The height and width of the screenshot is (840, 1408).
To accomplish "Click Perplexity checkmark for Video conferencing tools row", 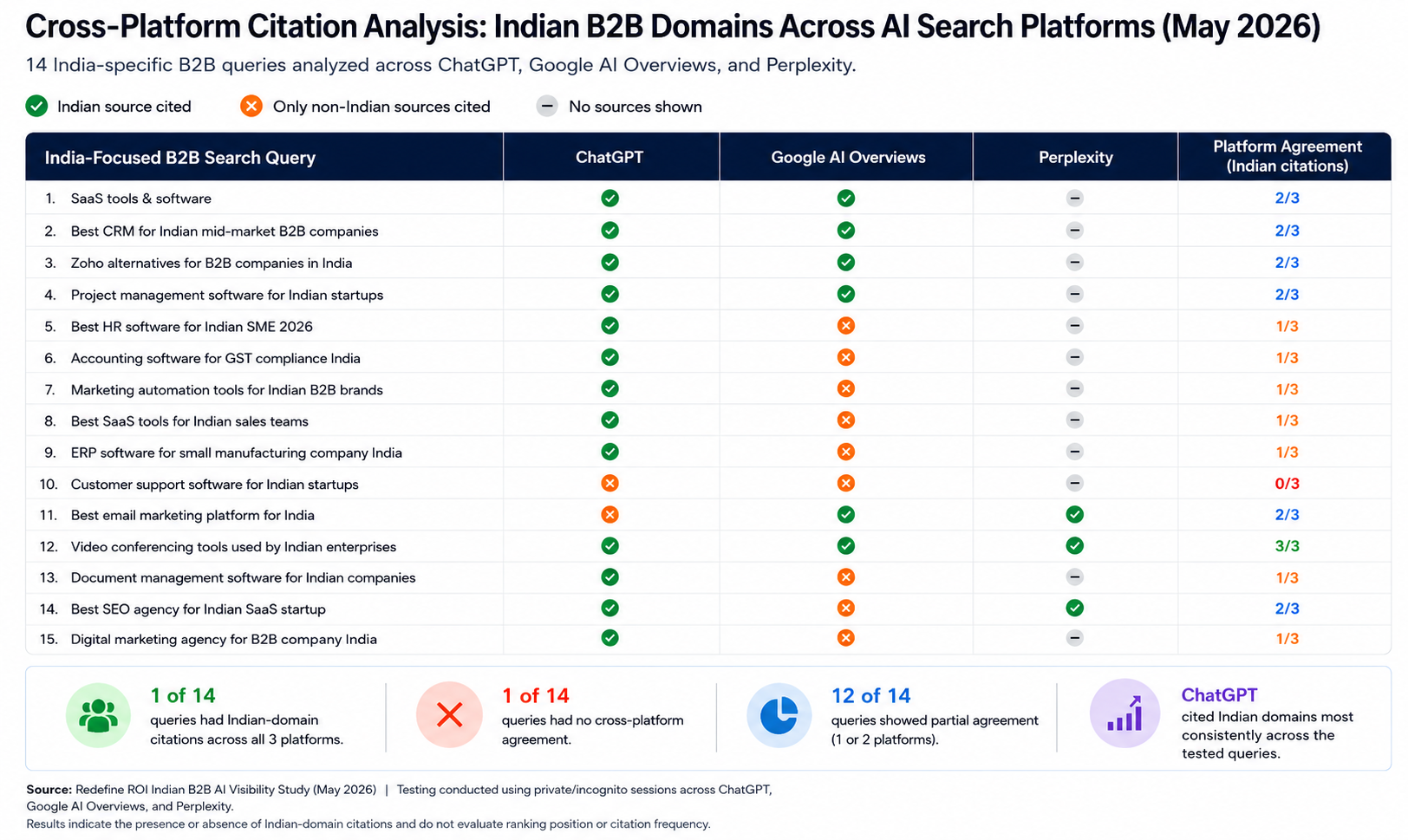I will (x=1075, y=546).
